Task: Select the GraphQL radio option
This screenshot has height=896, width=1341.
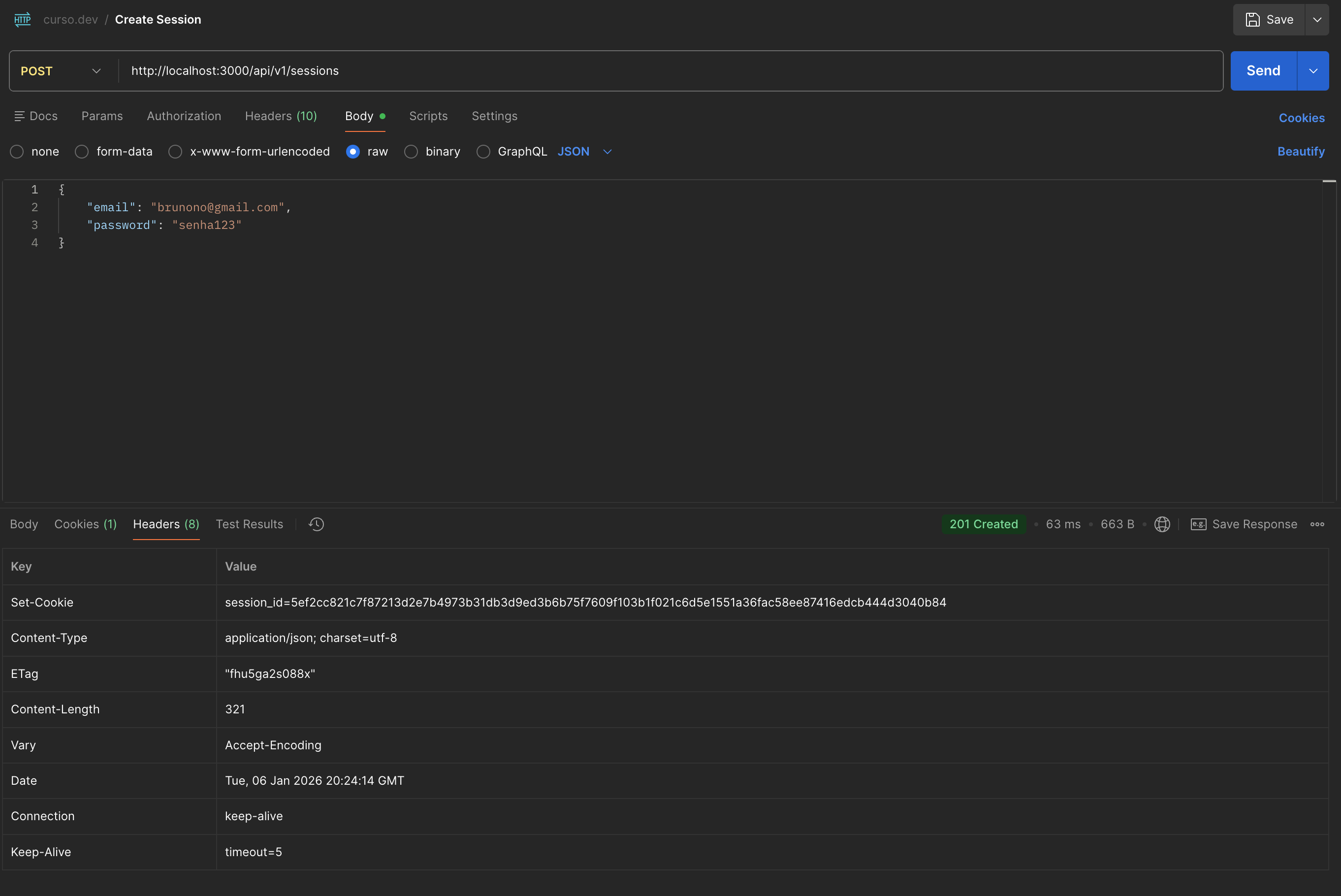Action: [483, 152]
